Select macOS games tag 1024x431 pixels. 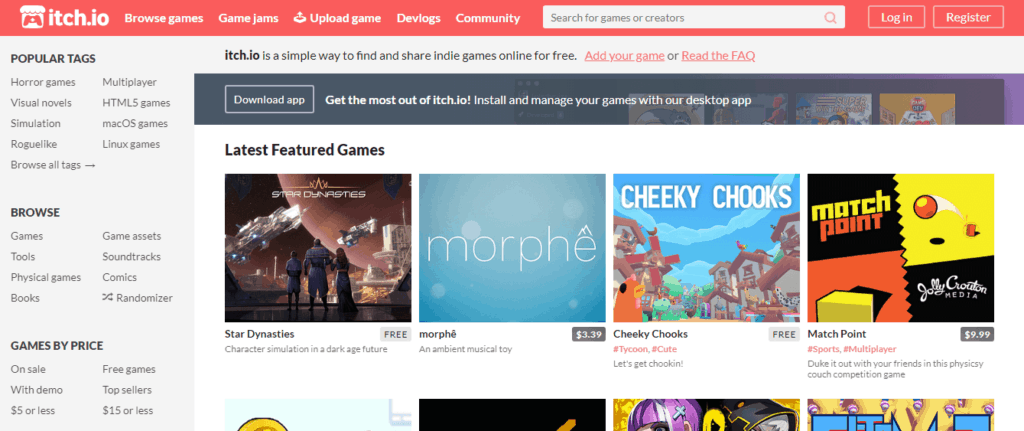135,123
